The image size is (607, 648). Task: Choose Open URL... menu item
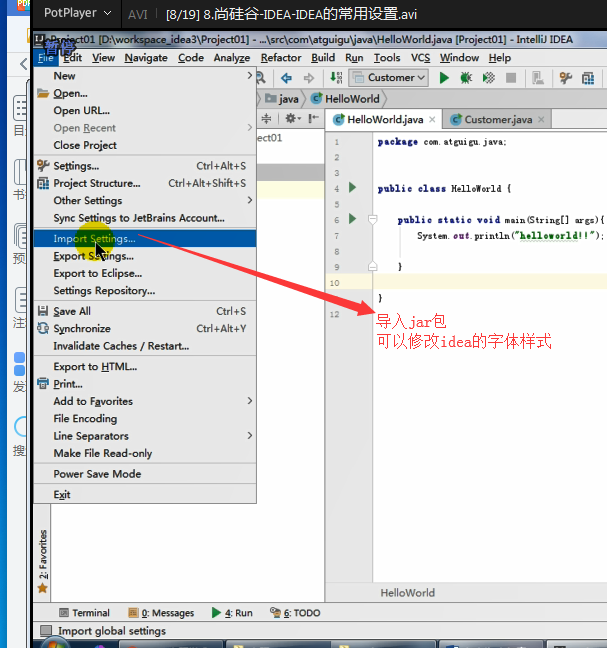coord(145,111)
